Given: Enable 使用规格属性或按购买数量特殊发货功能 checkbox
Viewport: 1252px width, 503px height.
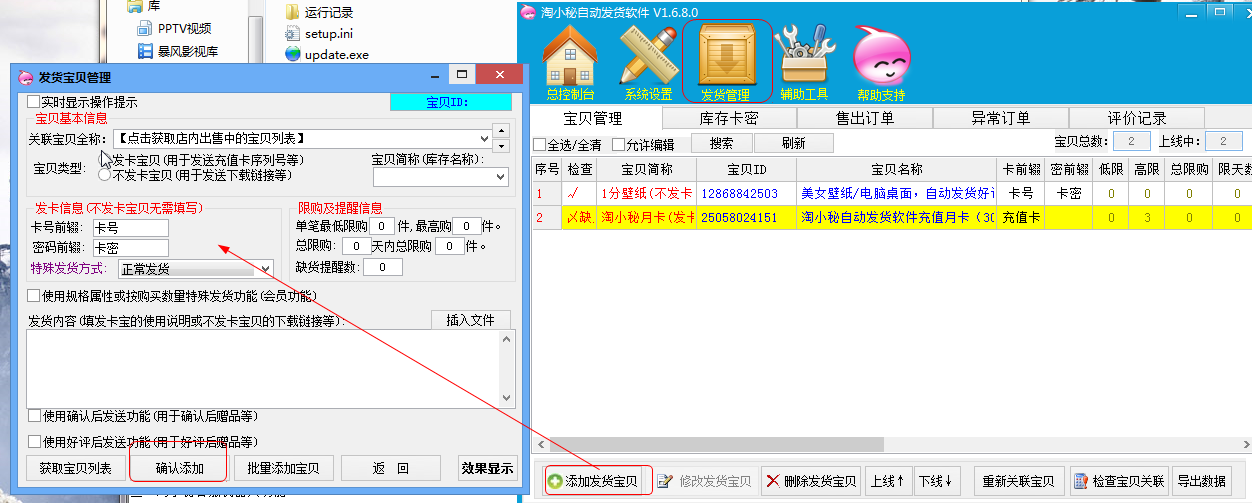Looking at the screenshot, I should (34, 296).
